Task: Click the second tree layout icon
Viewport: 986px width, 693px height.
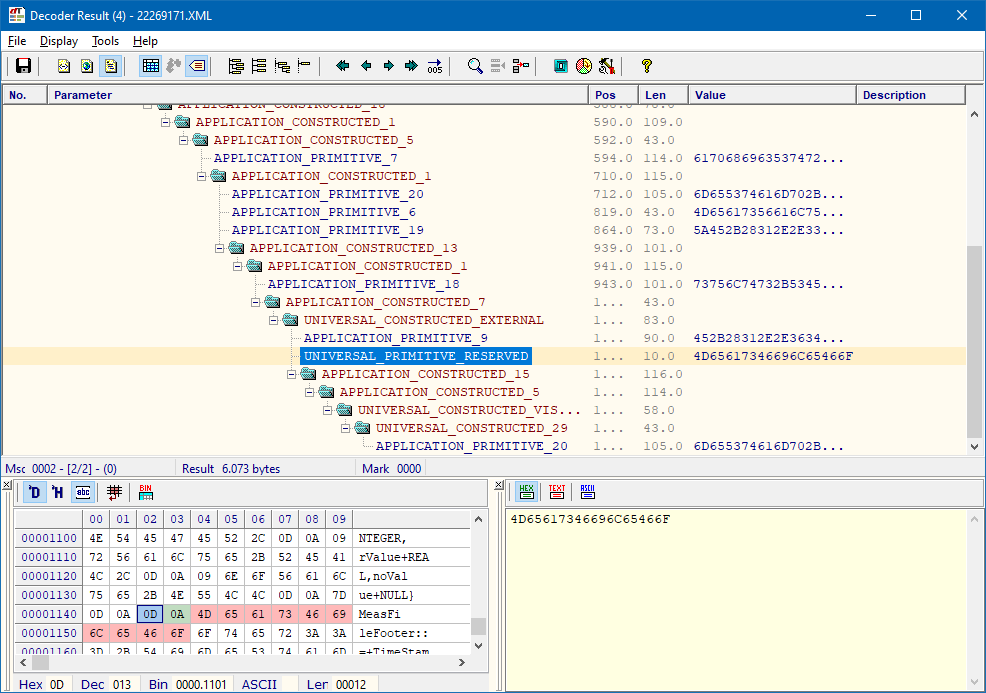Action: coord(258,66)
